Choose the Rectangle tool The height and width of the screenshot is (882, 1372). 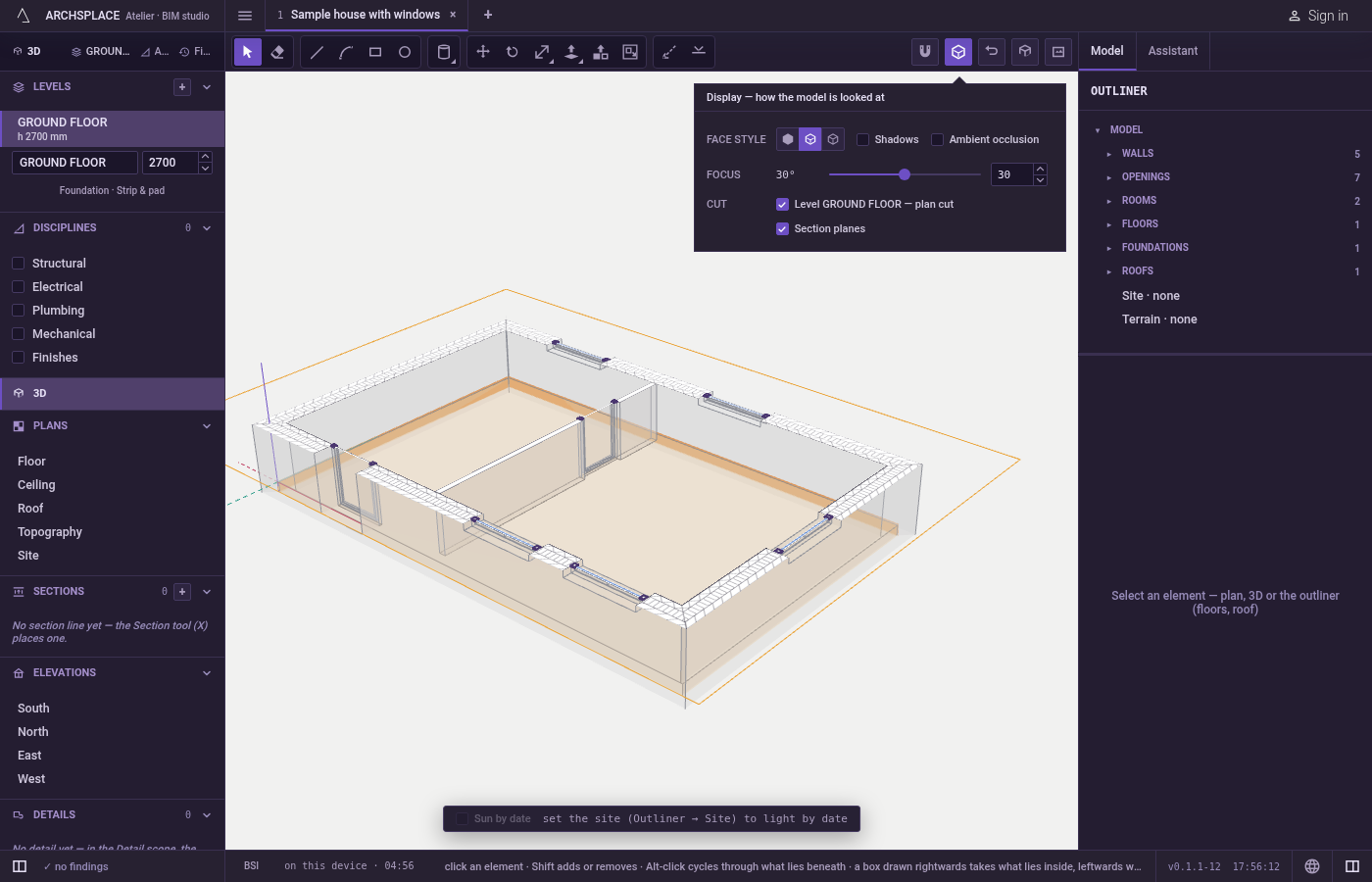375,52
